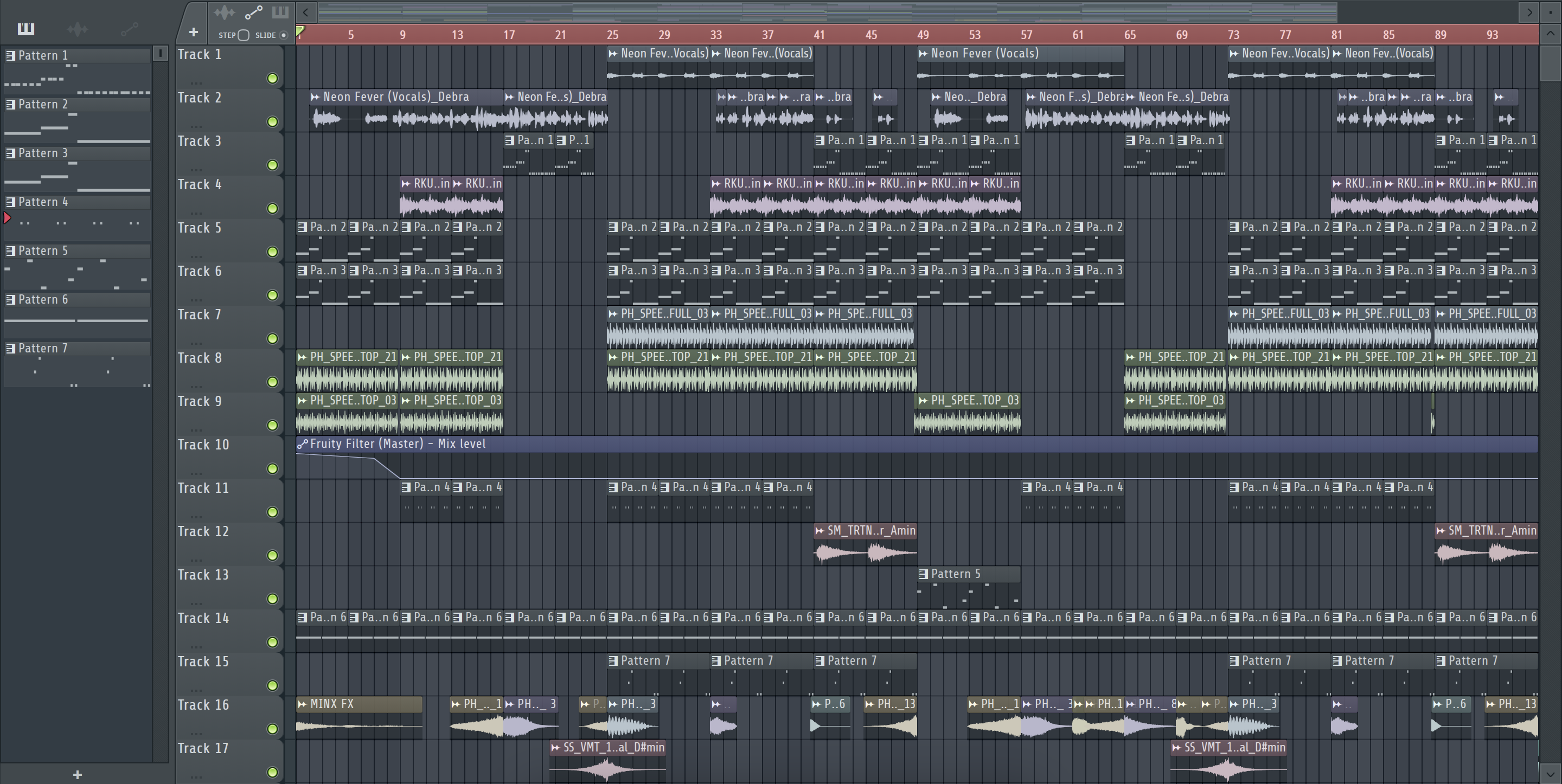Add a new pattern with the bottom plus button

point(77,774)
